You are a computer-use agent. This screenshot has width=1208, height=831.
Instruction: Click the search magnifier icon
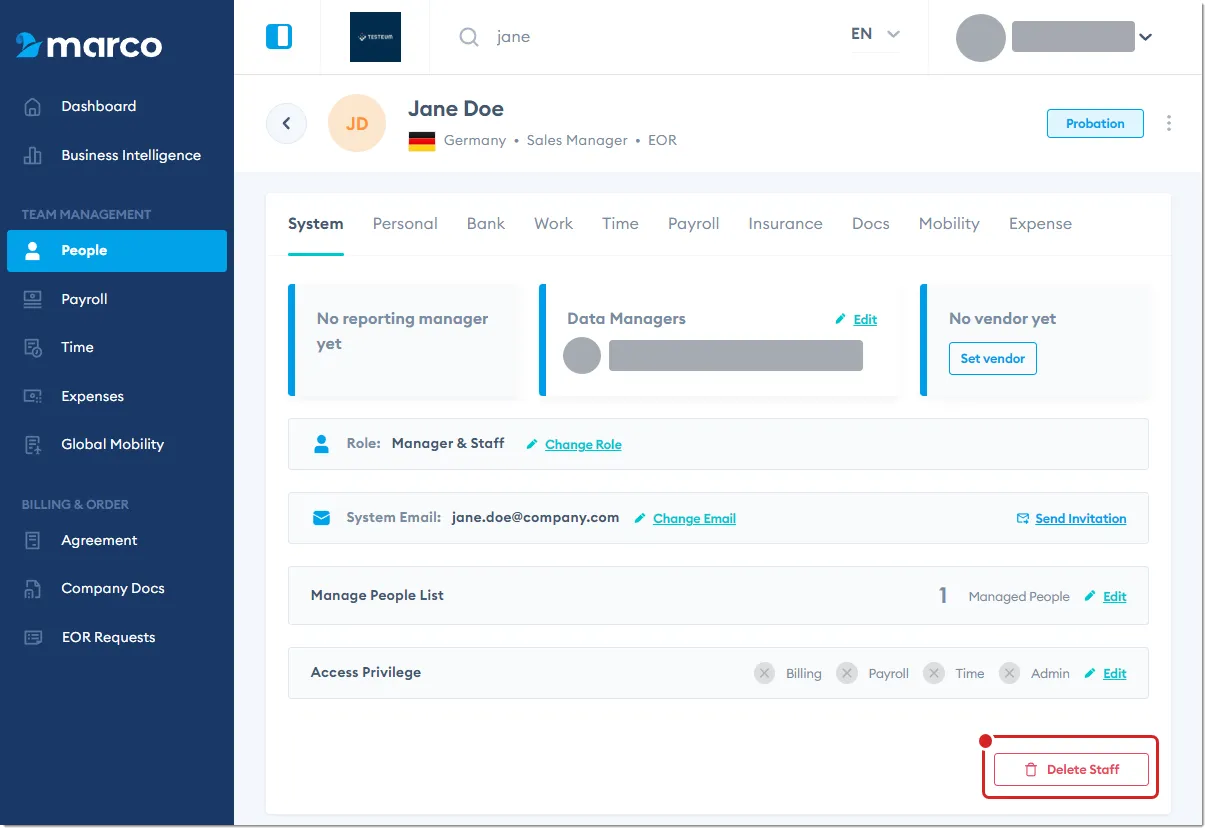point(468,37)
